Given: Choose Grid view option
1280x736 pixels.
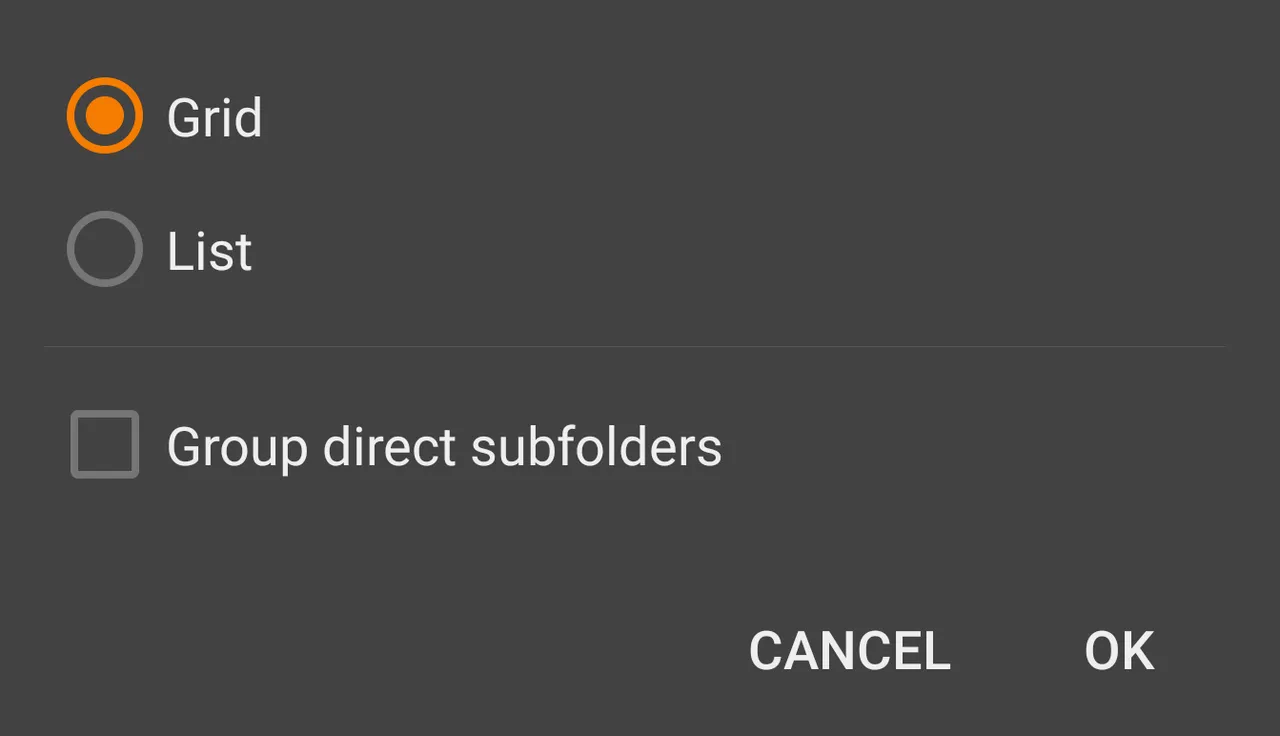Looking at the screenshot, I should click(105, 116).
